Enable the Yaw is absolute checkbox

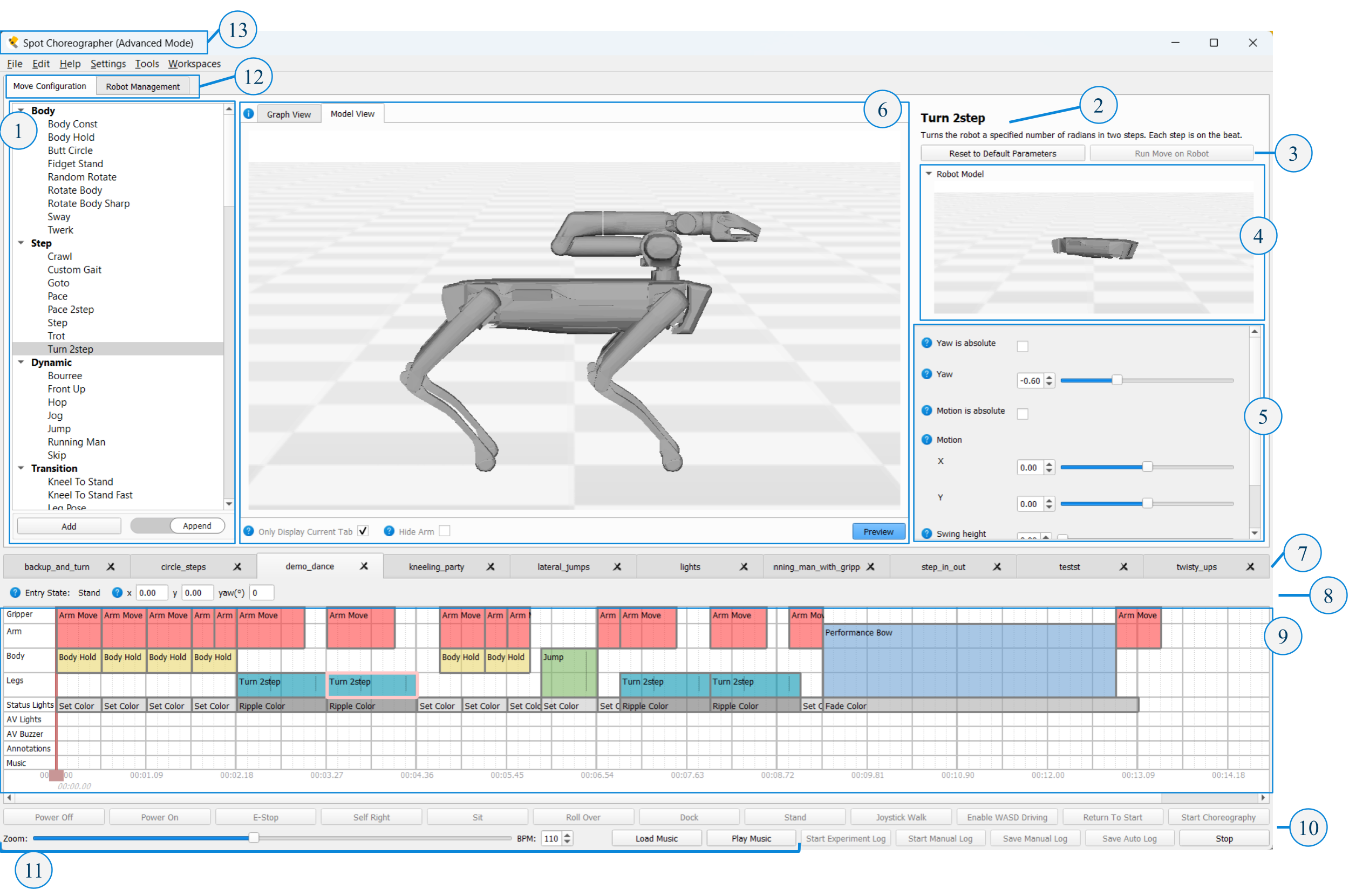[1023, 346]
